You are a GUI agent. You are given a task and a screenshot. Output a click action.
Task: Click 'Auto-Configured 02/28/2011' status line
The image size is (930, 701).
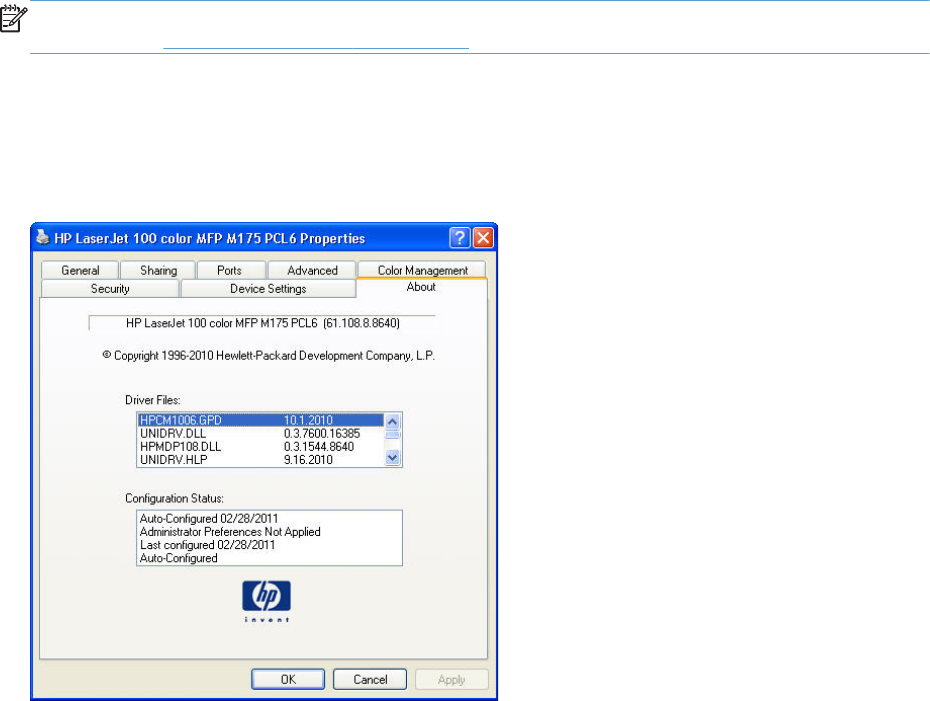click(x=209, y=518)
